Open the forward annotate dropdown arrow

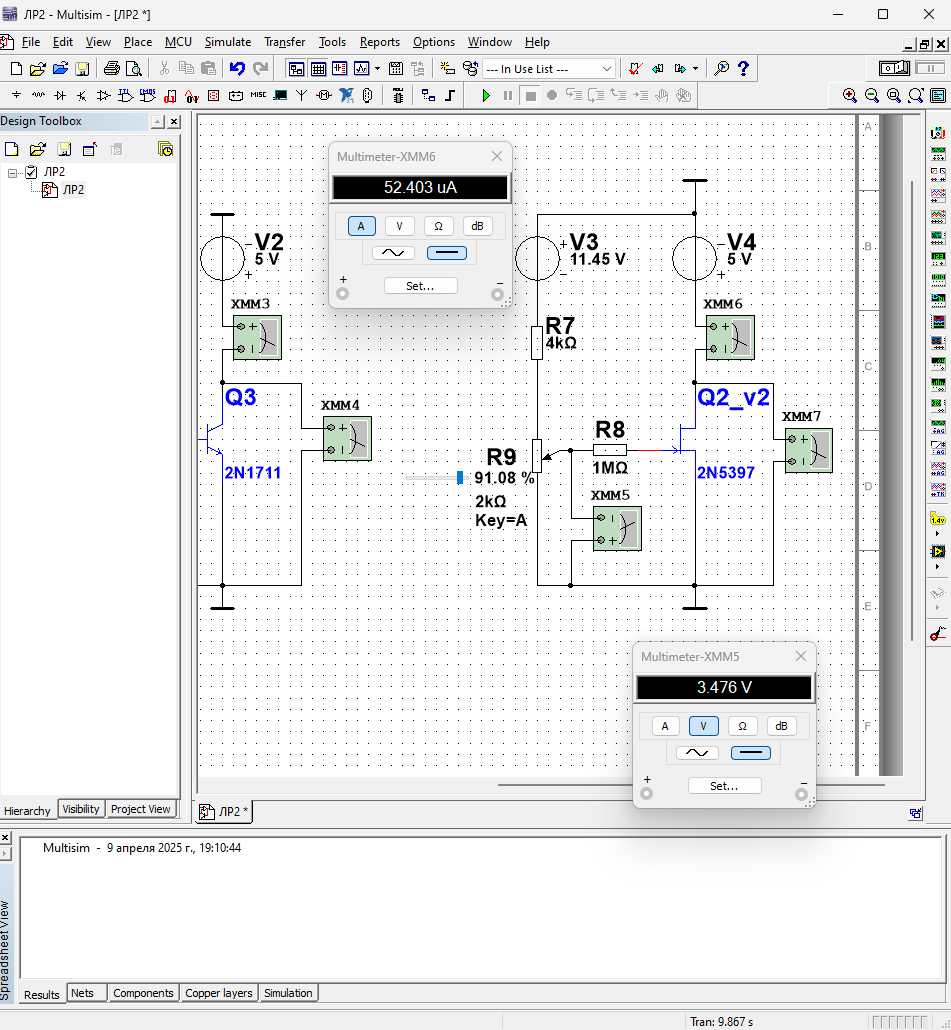[x=696, y=68]
